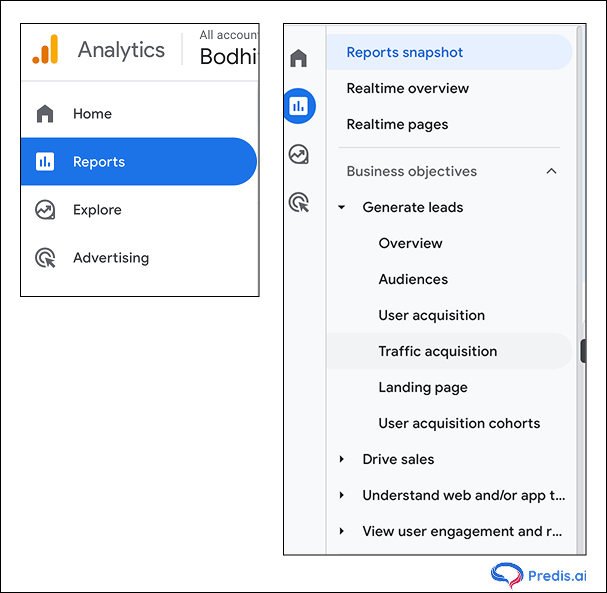
Task: Select Traffic acquisition report
Action: [x=437, y=352]
